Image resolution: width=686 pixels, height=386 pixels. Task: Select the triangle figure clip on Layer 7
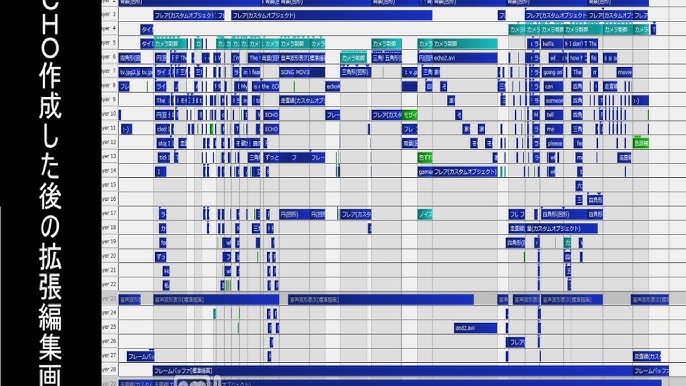tap(355, 72)
